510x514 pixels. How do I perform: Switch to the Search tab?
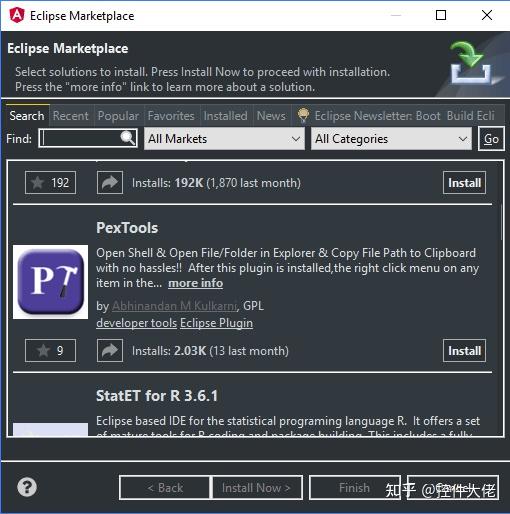[27, 116]
